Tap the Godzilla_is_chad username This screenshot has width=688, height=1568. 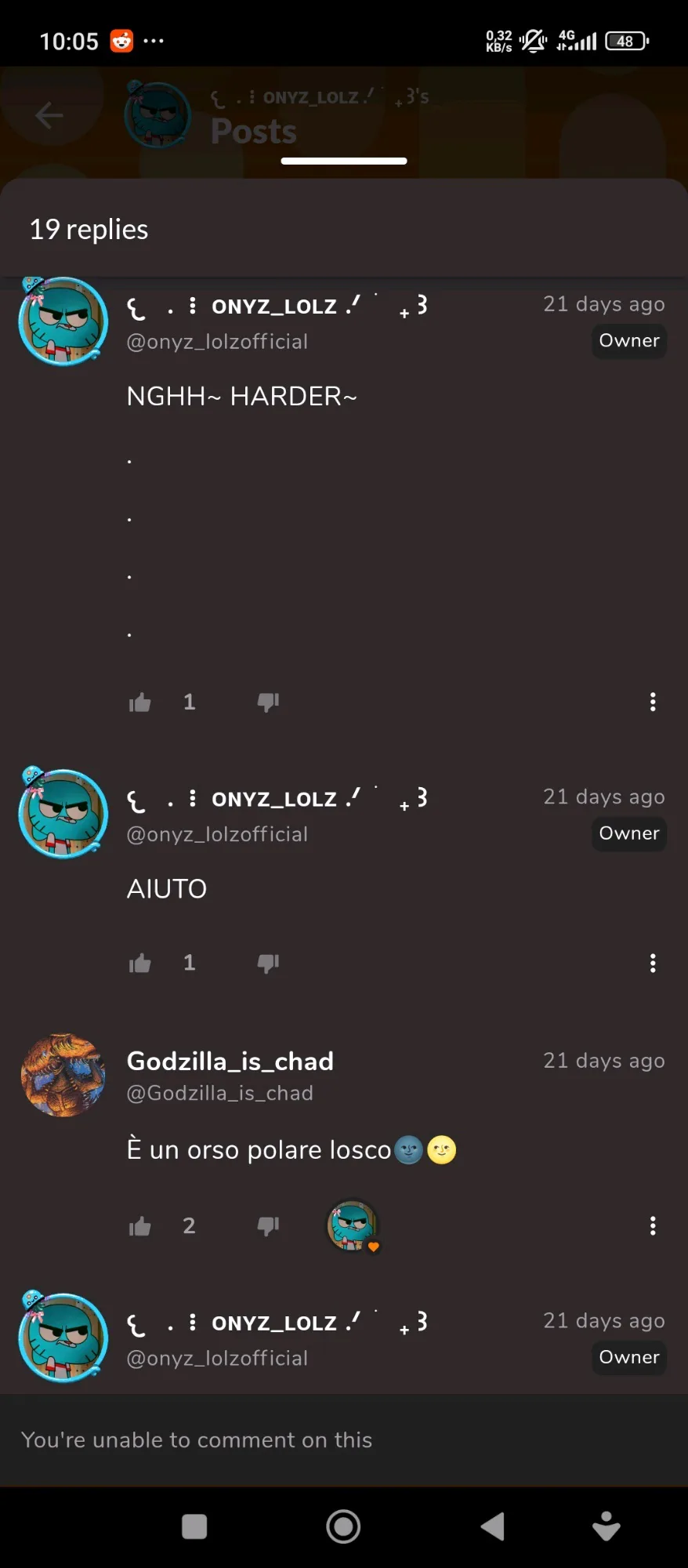tap(230, 1061)
